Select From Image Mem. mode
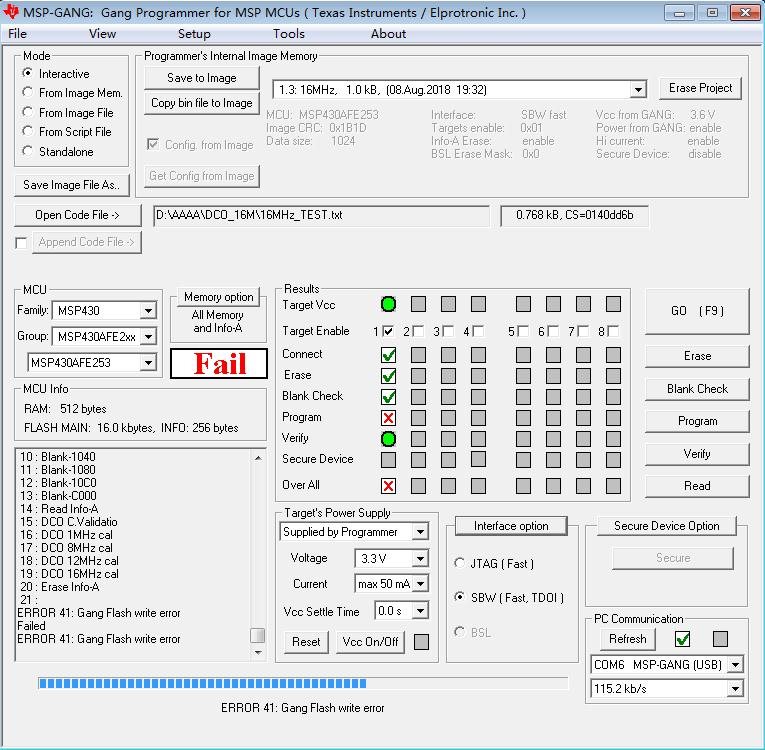Viewport: 765px width, 750px height. click(28, 92)
